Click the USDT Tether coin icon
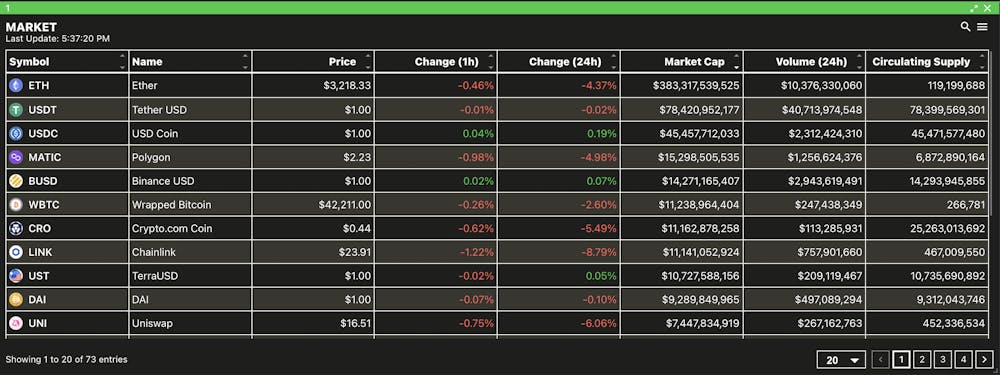Viewport: 1000px width, 375px height. pos(15,110)
